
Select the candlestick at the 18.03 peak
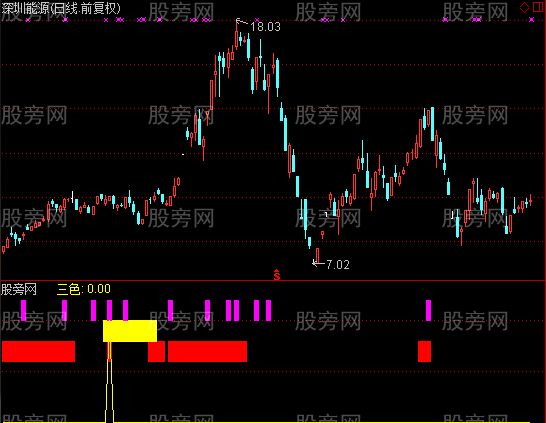click(x=237, y=35)
